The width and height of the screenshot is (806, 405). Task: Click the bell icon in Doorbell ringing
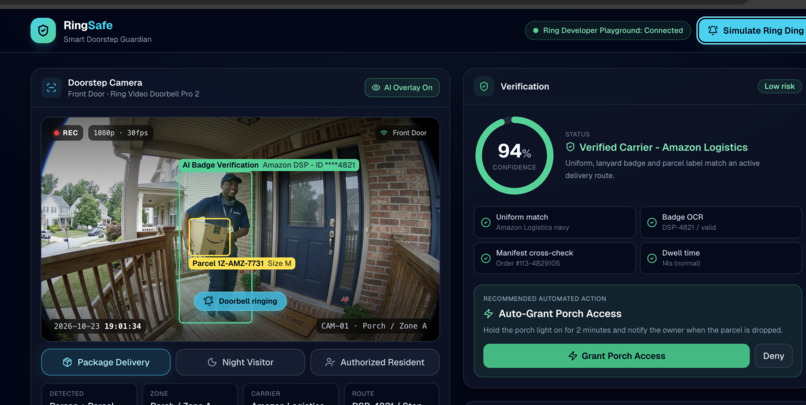[x=208, y=301]
